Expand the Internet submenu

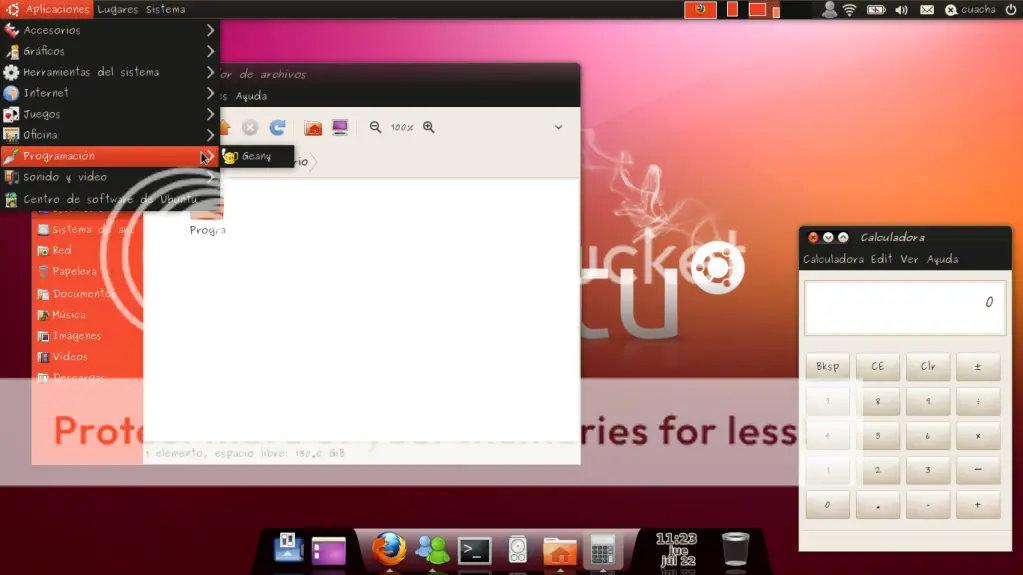pos(110,93)
